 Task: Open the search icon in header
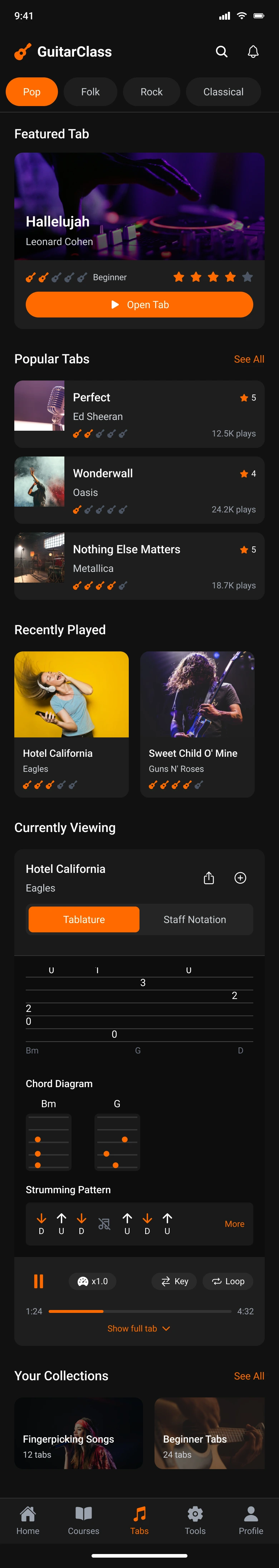coord(222,52)
